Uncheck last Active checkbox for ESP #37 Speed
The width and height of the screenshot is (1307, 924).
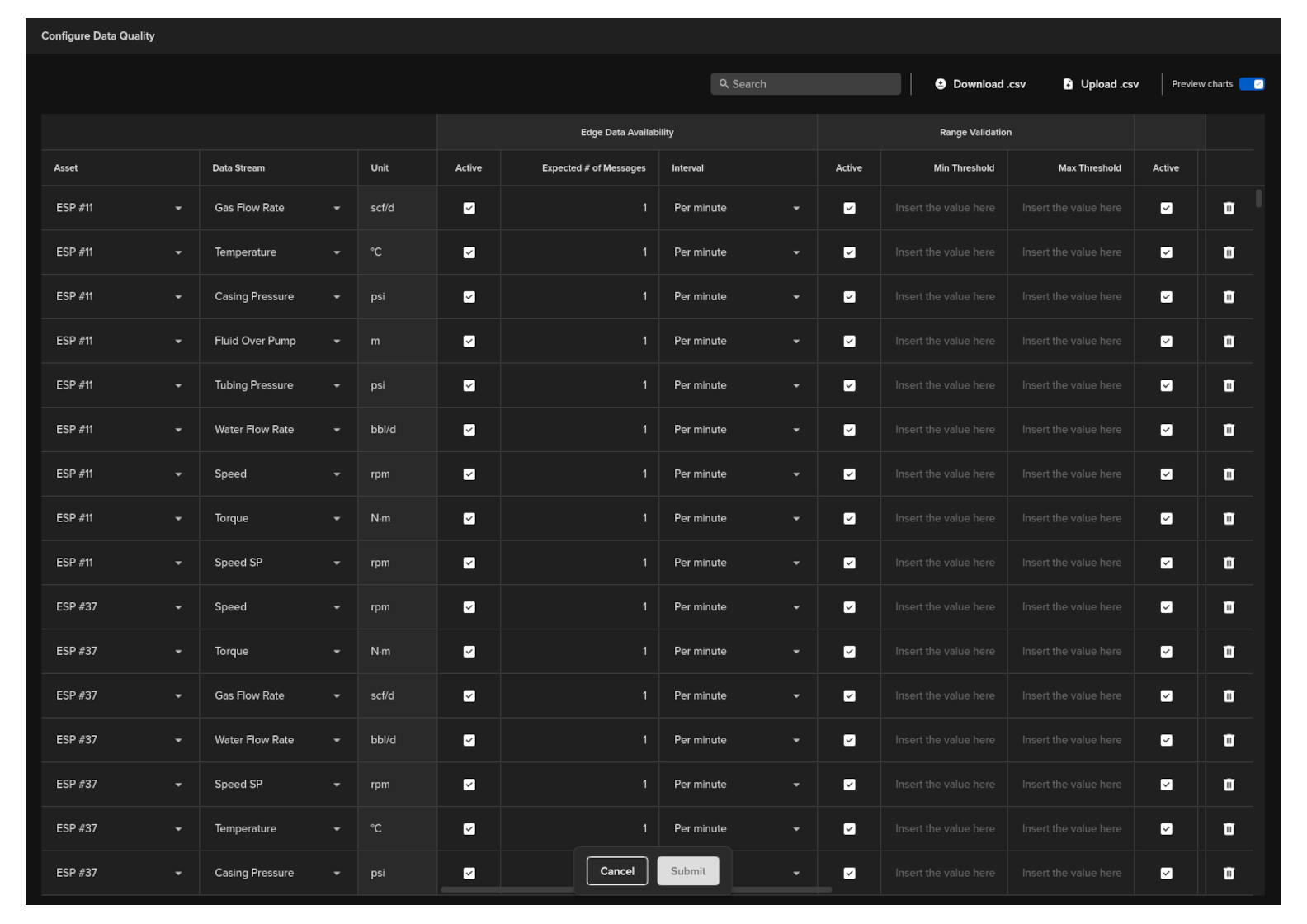tap(1166, 607)
